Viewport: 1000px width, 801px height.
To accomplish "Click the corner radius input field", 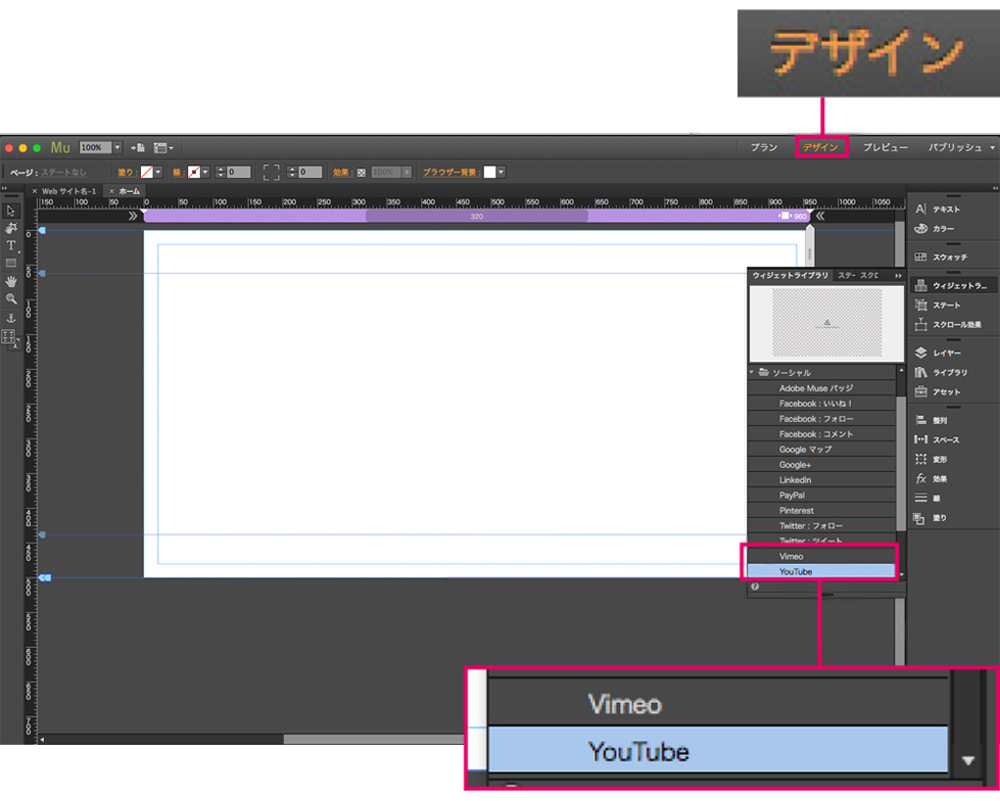I will point(310,172).
